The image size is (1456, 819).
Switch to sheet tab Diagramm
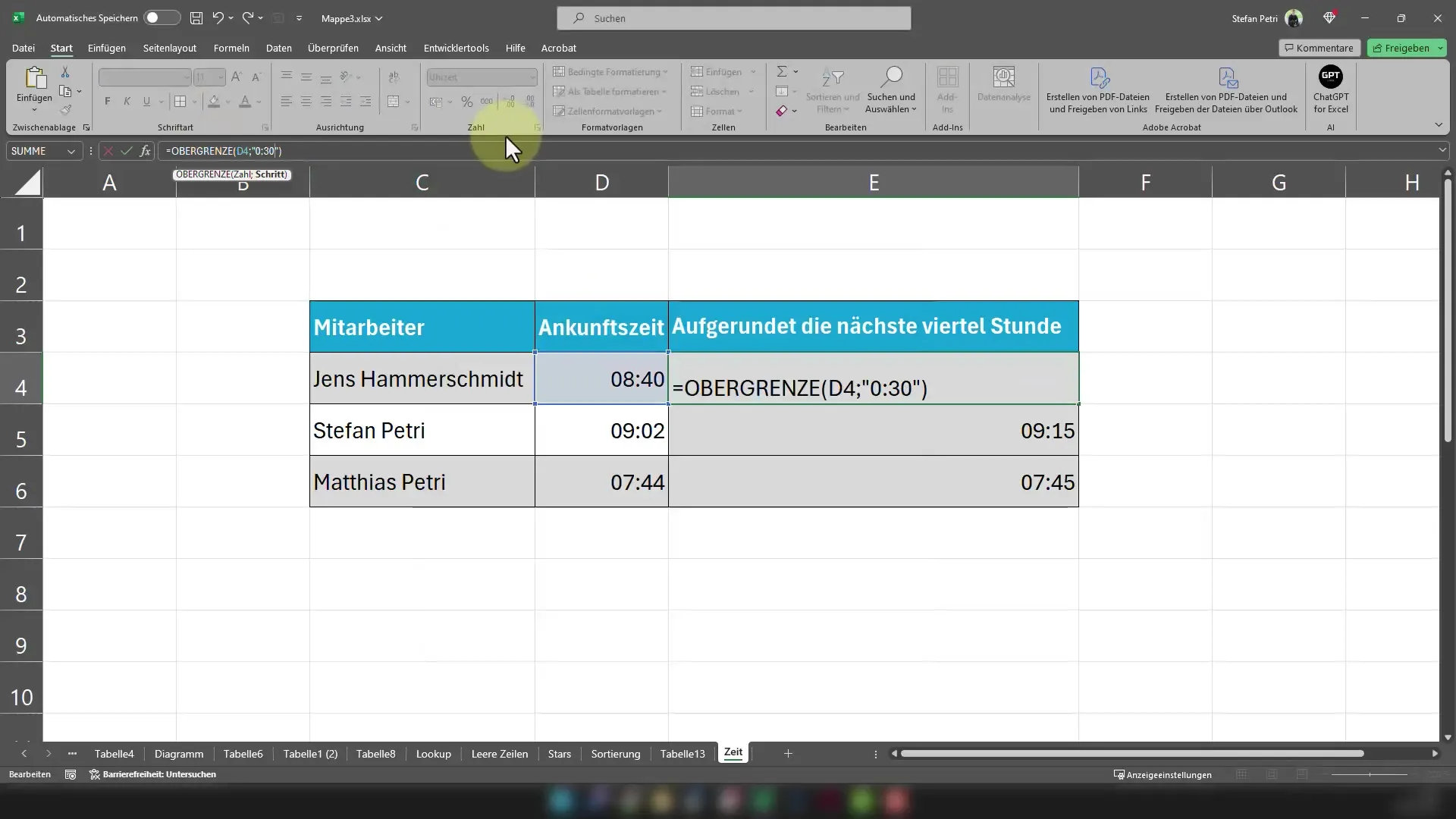[x=179, y=754]
